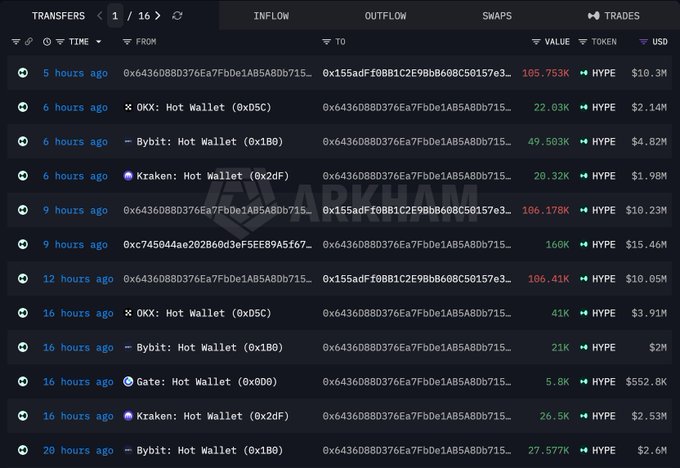
Task: Click HYPE token in $552.8K row
Action: (598, 382)
